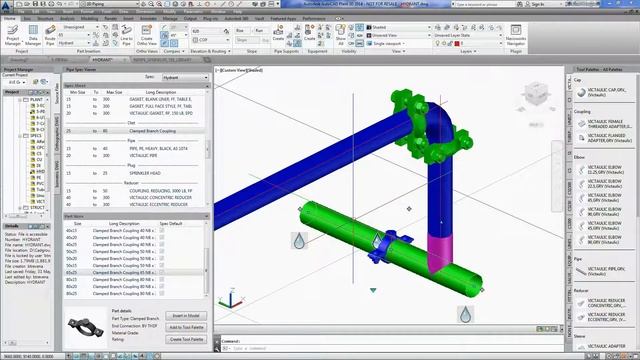Viewport: 640px width, 360px height.
Task: Open the 3D Piping workspace dropdown
Action: click(x=109, y=4)
